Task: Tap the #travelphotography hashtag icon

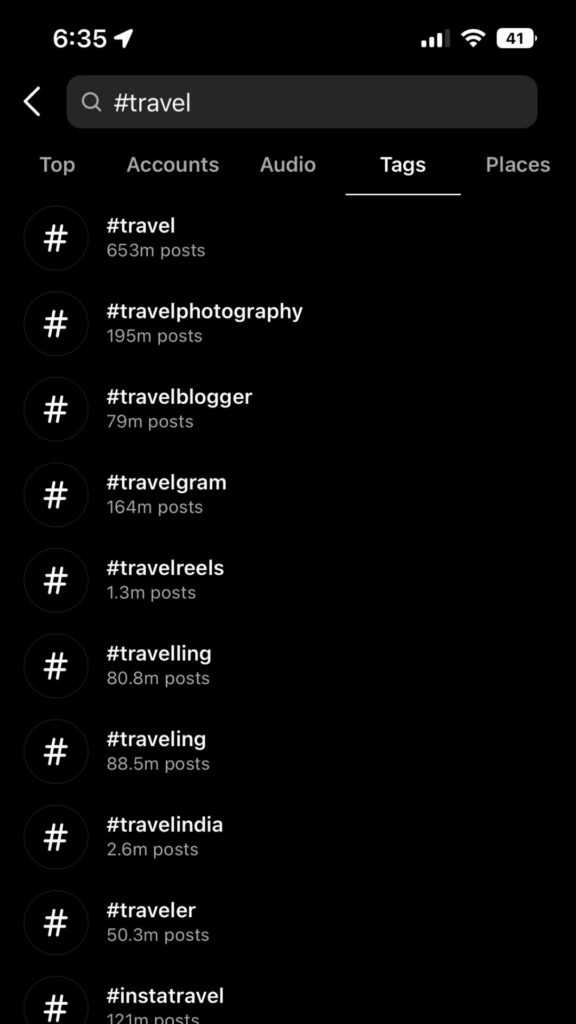Action: pyautogui.click(x=56, y=324)
